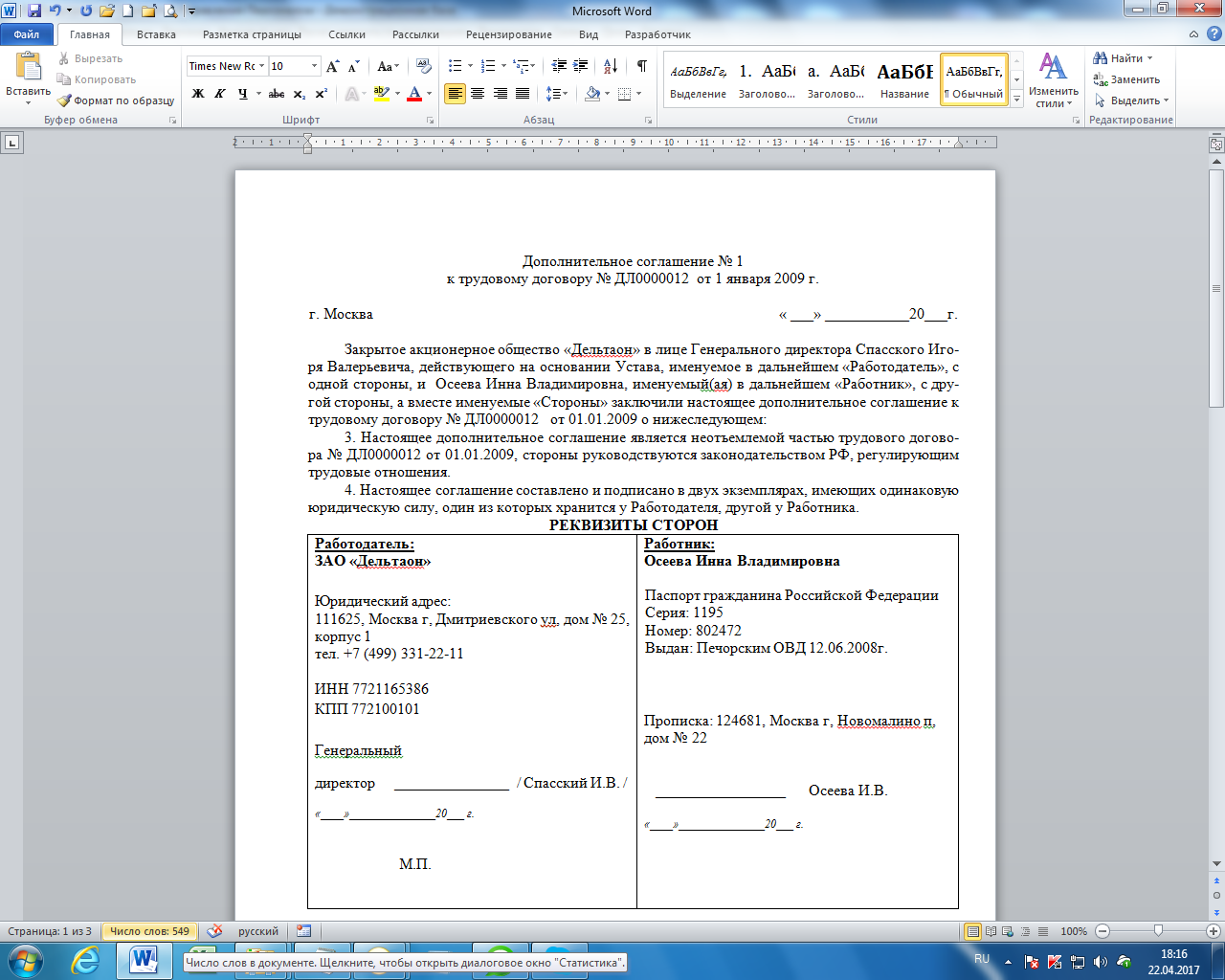Viewport: 1225px width, 980px height.
Task: Click the Clear Formatting icon
Action: point(424,66)
